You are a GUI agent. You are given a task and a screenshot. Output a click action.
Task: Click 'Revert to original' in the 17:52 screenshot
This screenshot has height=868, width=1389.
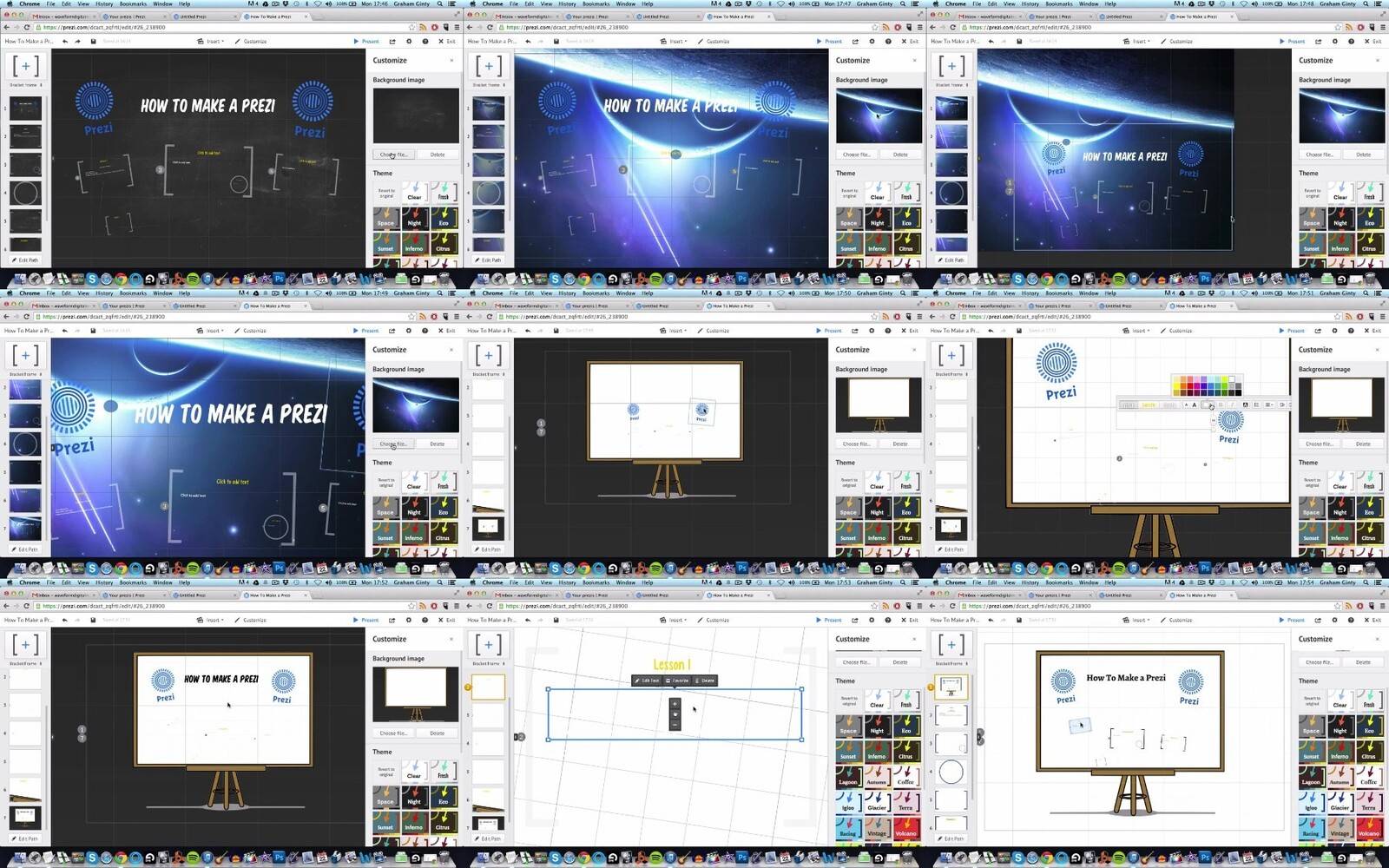(386, 772)
